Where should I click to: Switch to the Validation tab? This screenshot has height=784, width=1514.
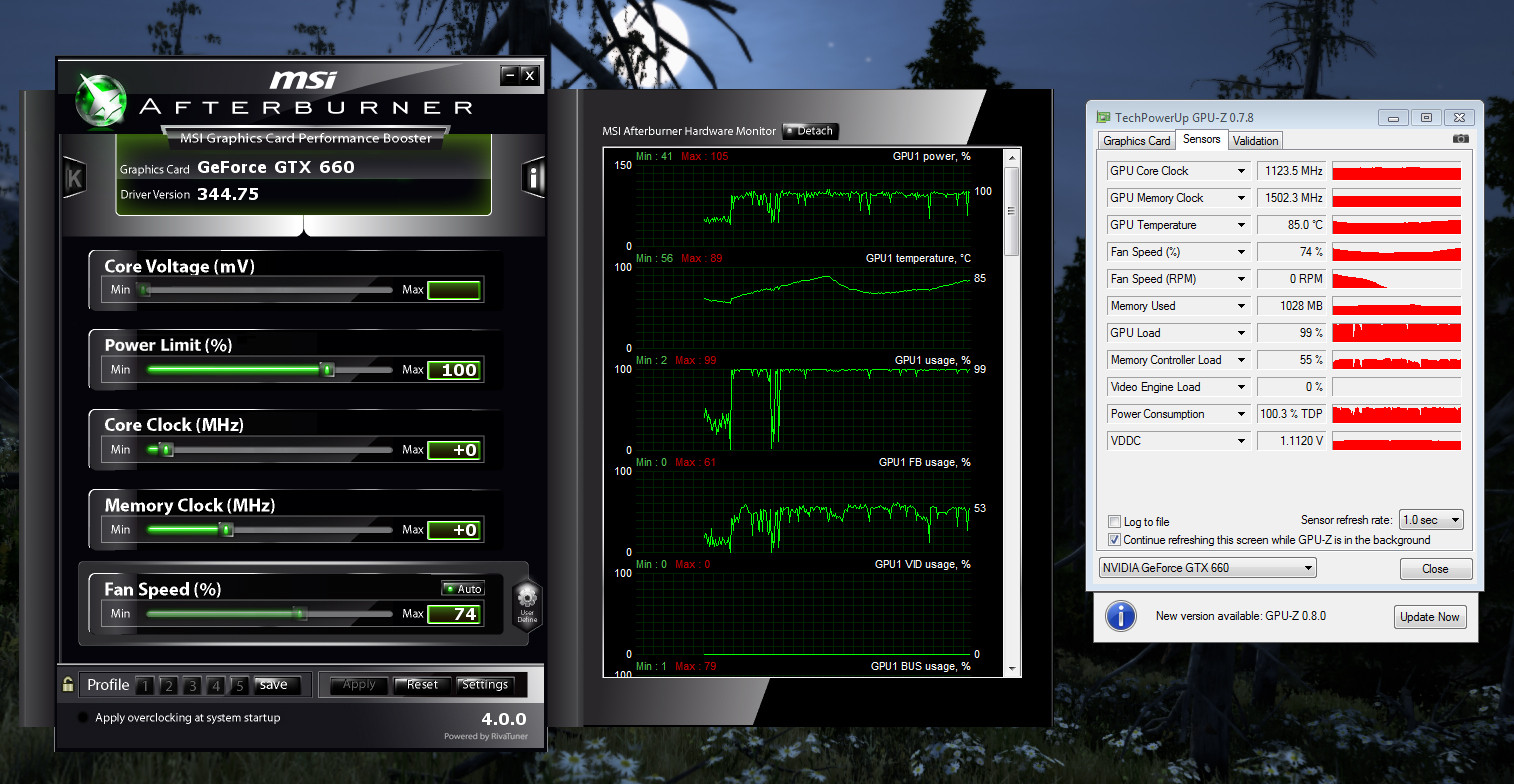tap(1255, 141)
